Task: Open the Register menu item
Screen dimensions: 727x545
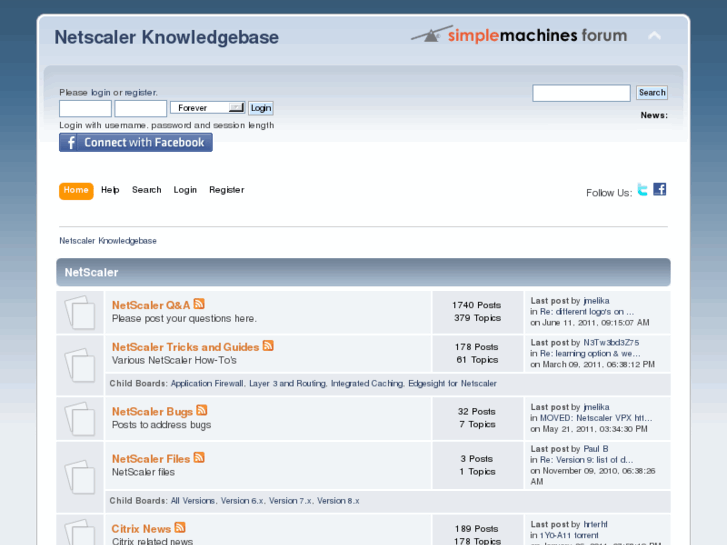Action: [x=226, y=190]
